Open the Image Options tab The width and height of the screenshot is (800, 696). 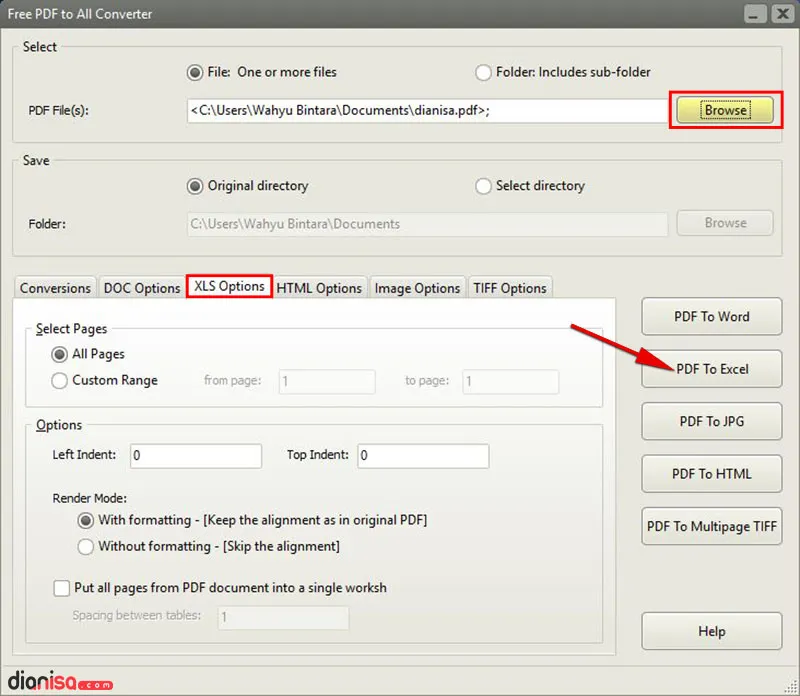(x=418, y=288)
